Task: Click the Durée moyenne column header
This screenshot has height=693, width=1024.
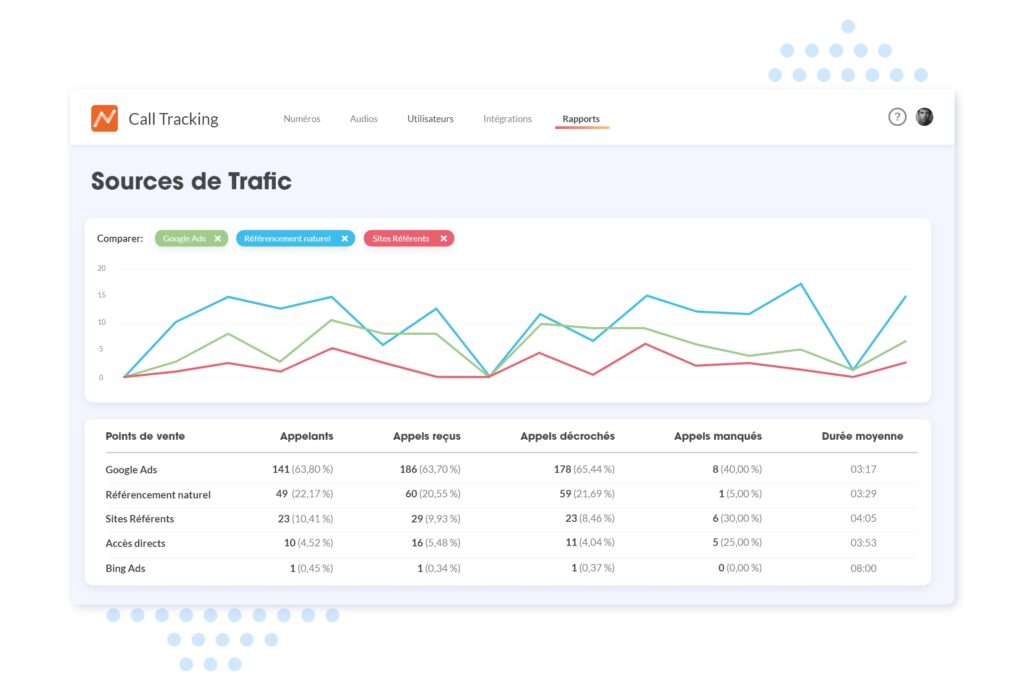Action: (862, 436)
